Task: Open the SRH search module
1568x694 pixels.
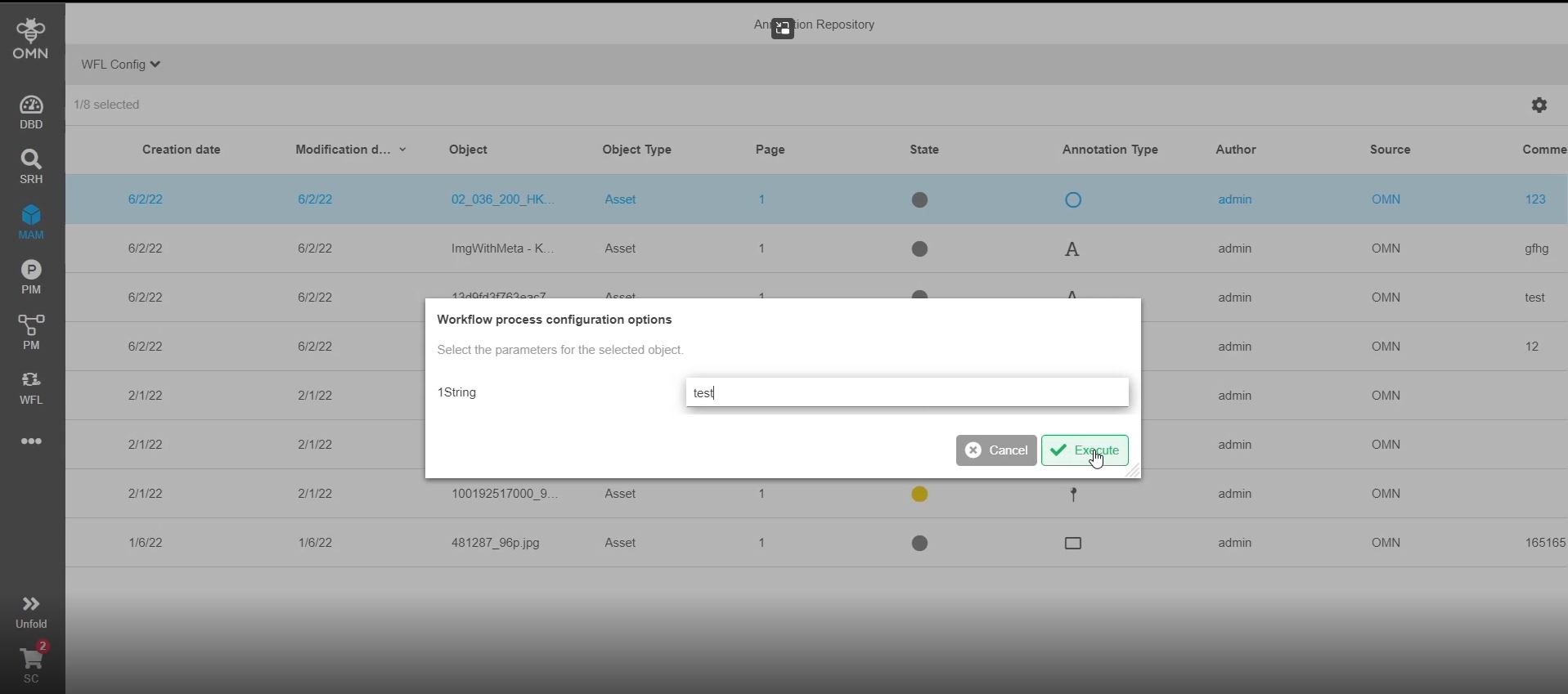Action: point(31,167)
